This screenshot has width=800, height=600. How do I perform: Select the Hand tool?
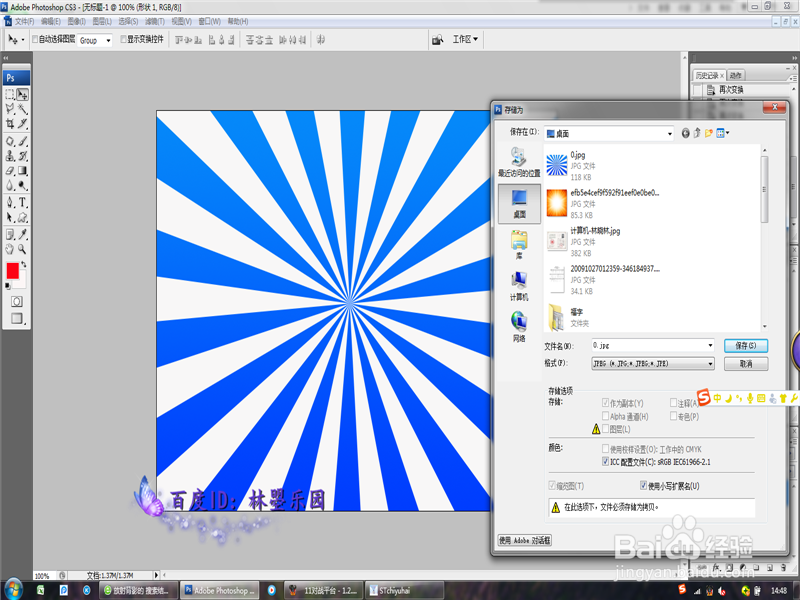(10, 249)
